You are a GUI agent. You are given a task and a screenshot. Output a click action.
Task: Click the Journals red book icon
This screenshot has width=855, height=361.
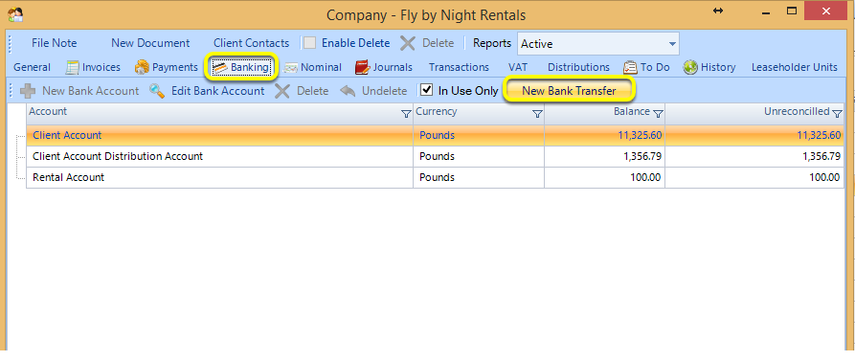(x=362, y=67)
